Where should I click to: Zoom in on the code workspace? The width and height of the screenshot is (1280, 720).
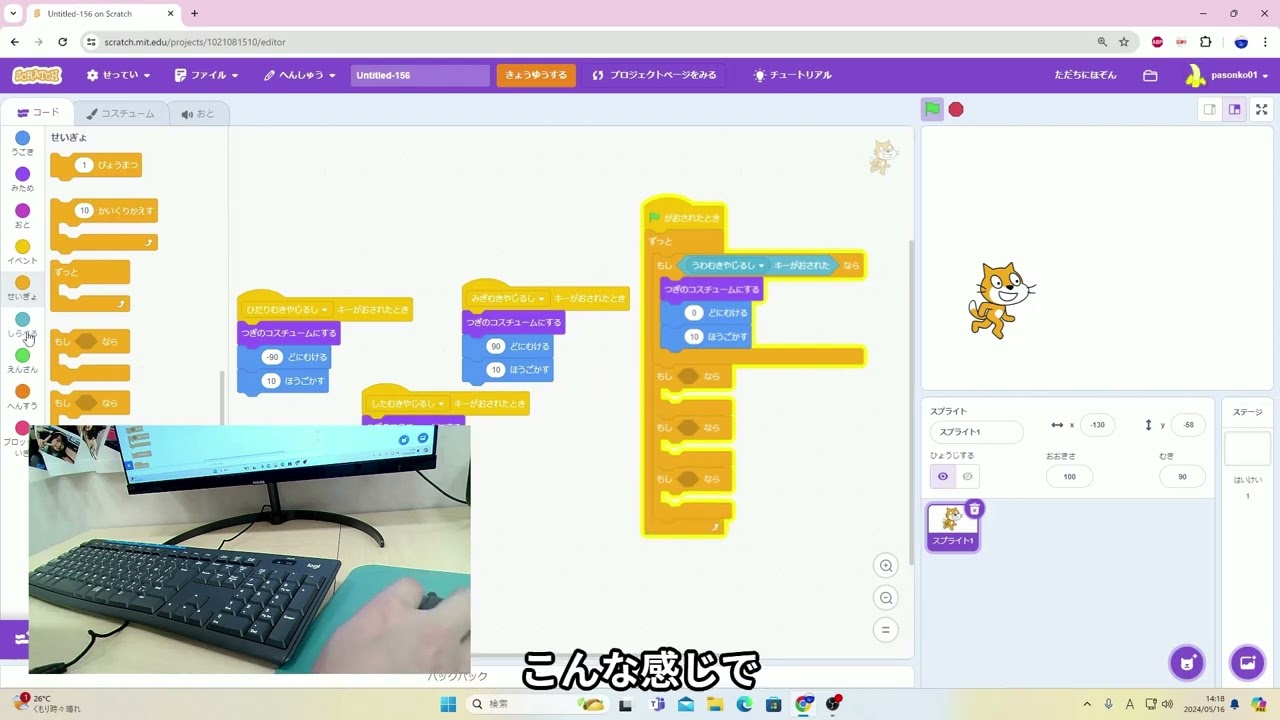[x=886, y=566]
